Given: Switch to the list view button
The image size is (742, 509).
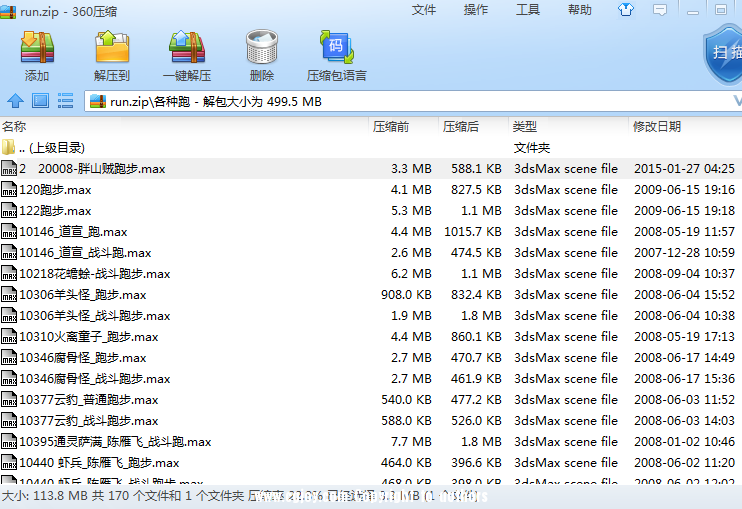Looking at the screenshot, I should (66, 101).
